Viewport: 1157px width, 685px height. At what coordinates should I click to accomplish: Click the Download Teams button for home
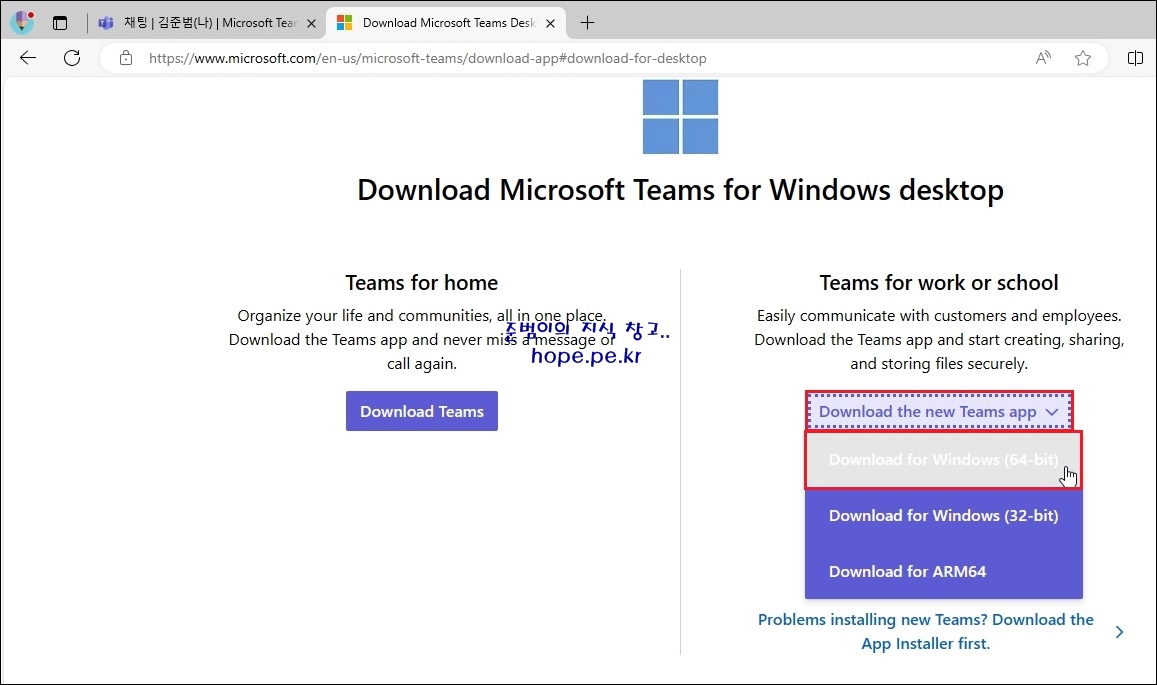click(x=422, y=411)
